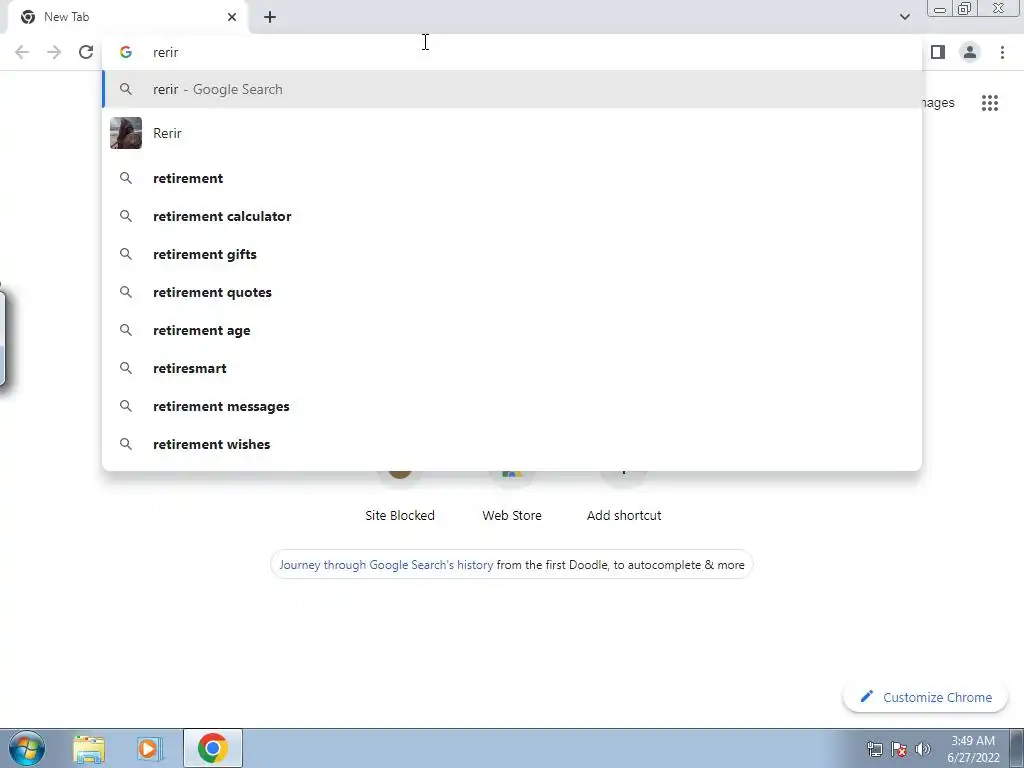Click the address bar containing rerir
Viewport: 1024px width, 768px height.
pyautogui.click(x=512, y=52)
